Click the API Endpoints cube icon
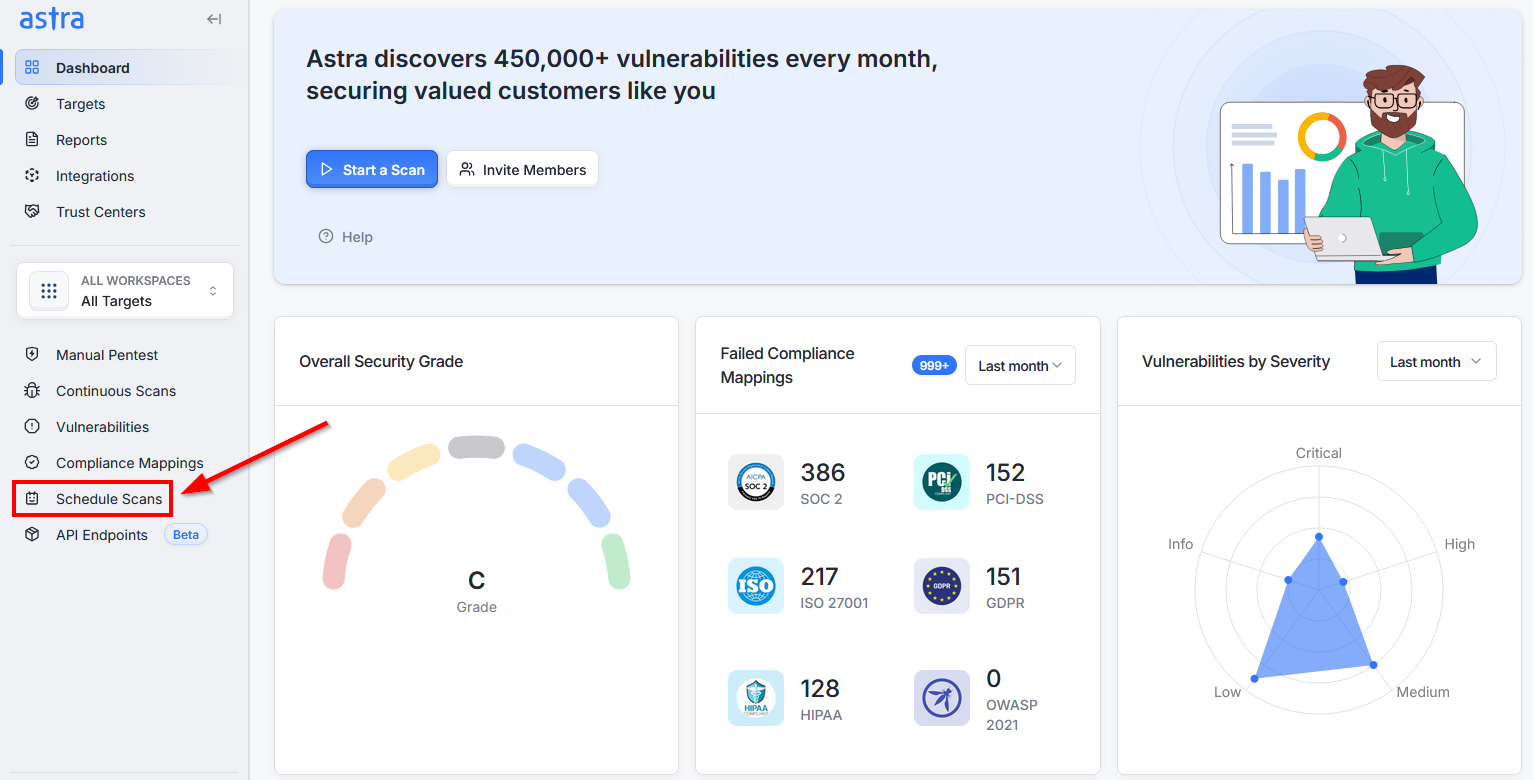Image resolution: width=1533 pixels, height=780 pixels. [32, 535]
